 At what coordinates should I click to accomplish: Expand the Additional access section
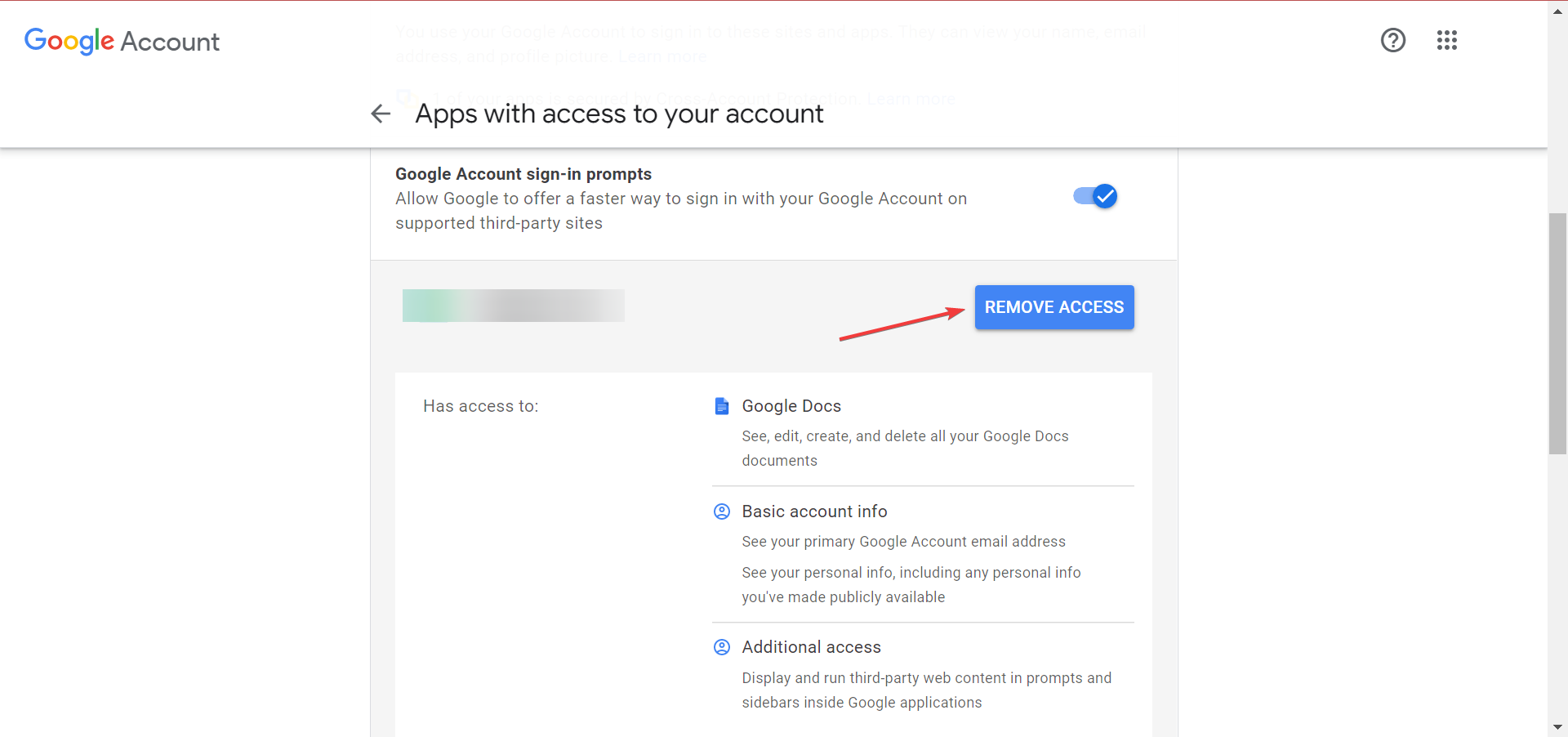tap(811, 646)
